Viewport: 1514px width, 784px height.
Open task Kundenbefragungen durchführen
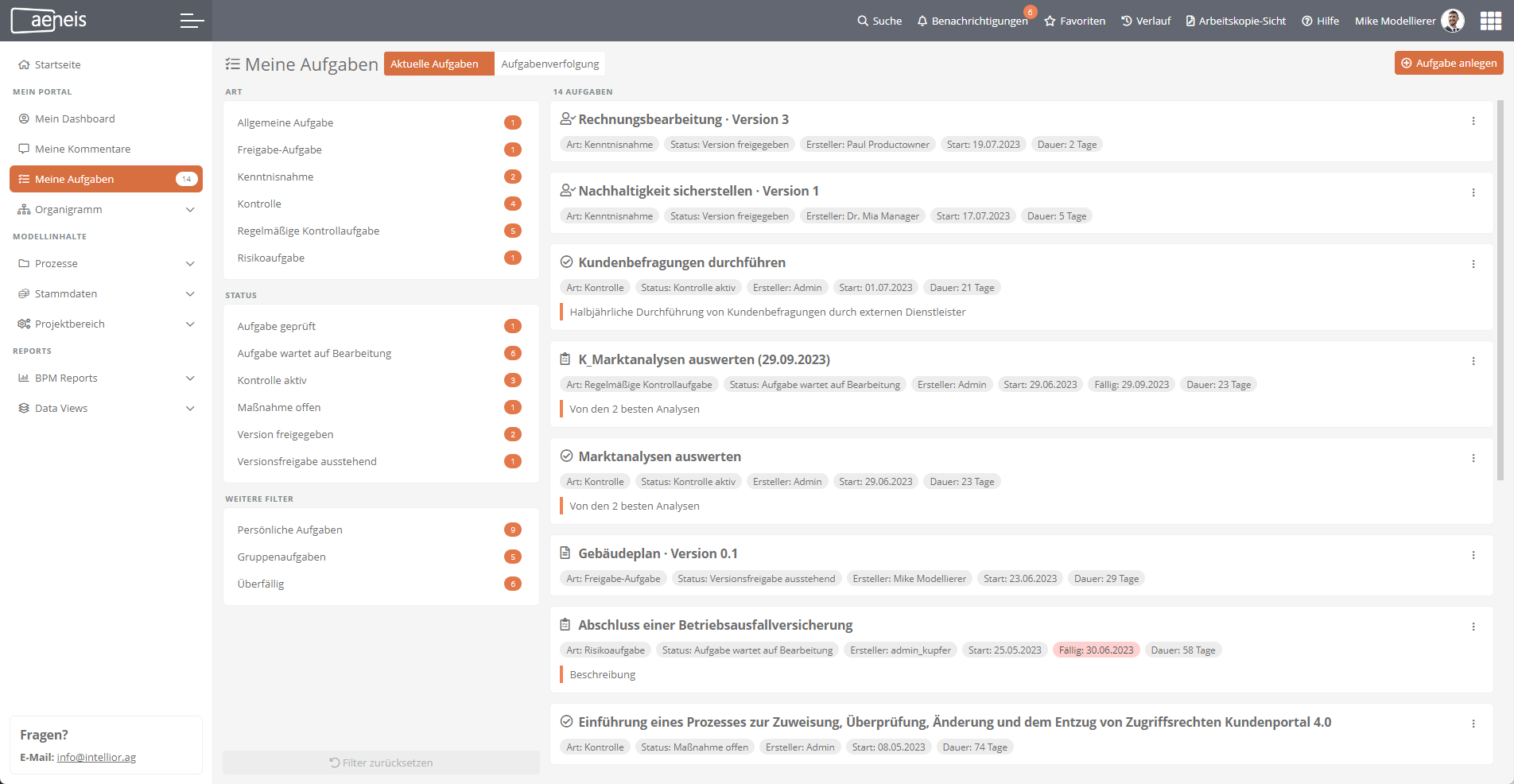coord(681,262)
